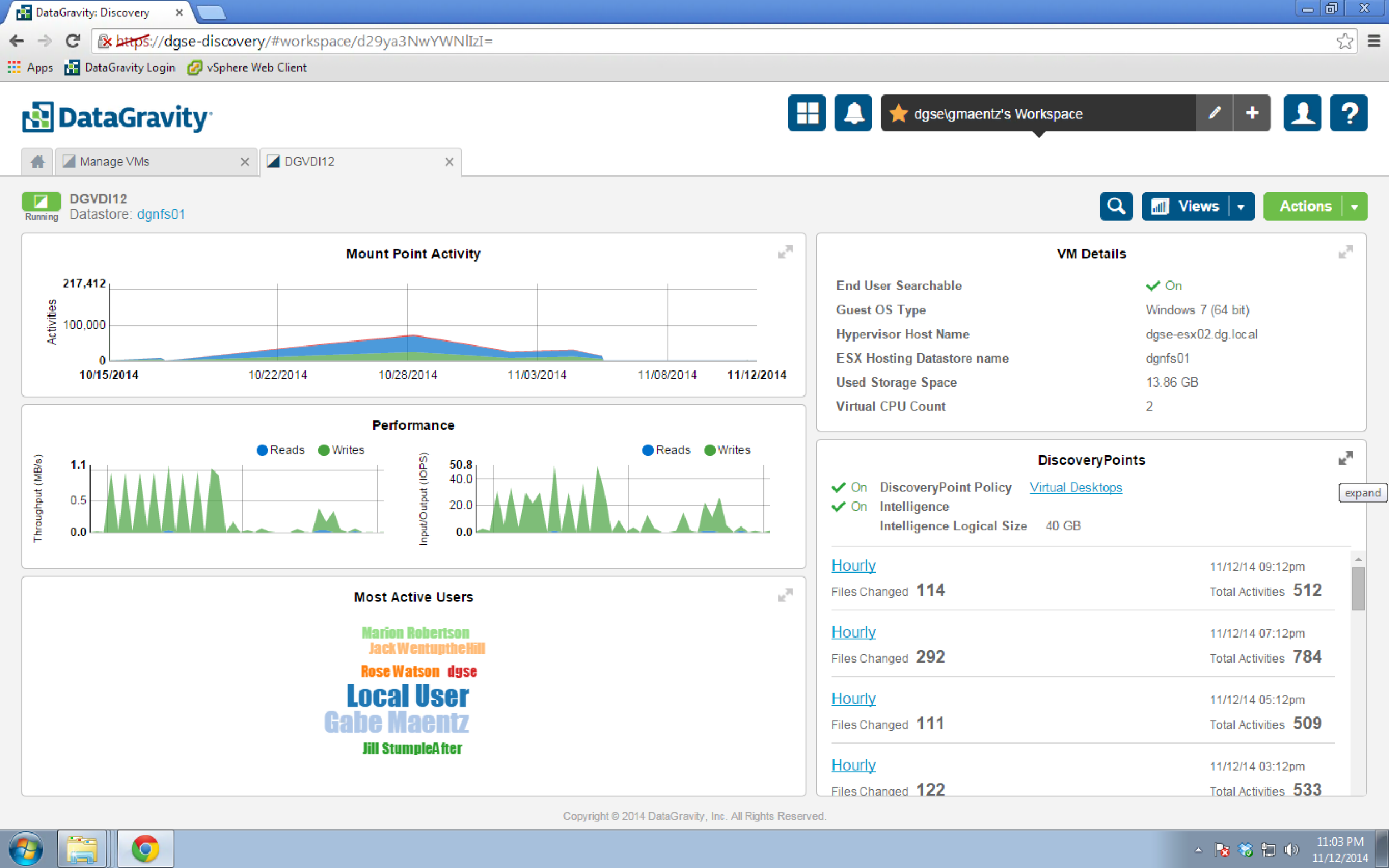Click the taskbar clock and date
Screen dimensions: 1389x868
pyautogui.click(x=1339, y=850)
